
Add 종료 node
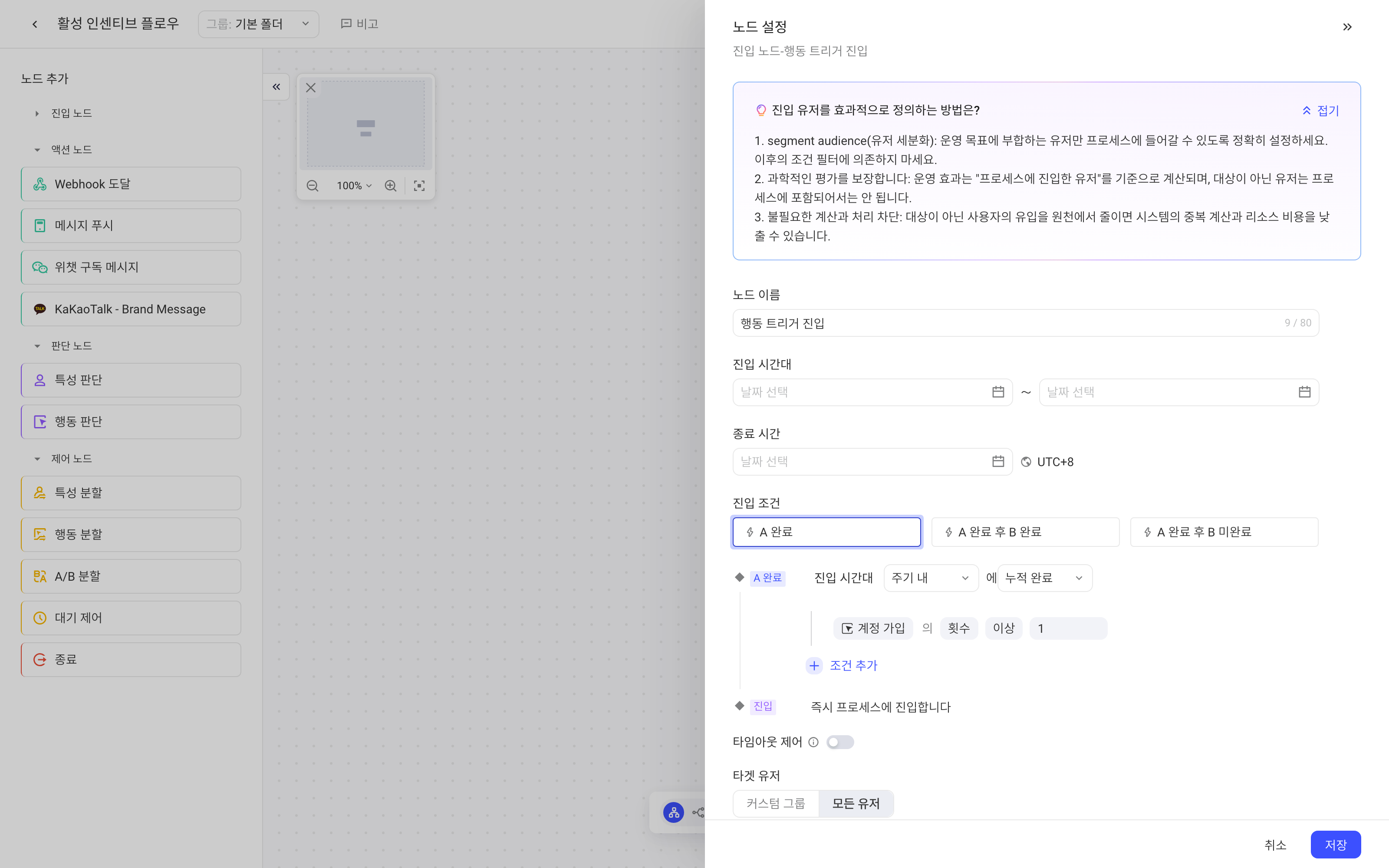pos(131,660)
